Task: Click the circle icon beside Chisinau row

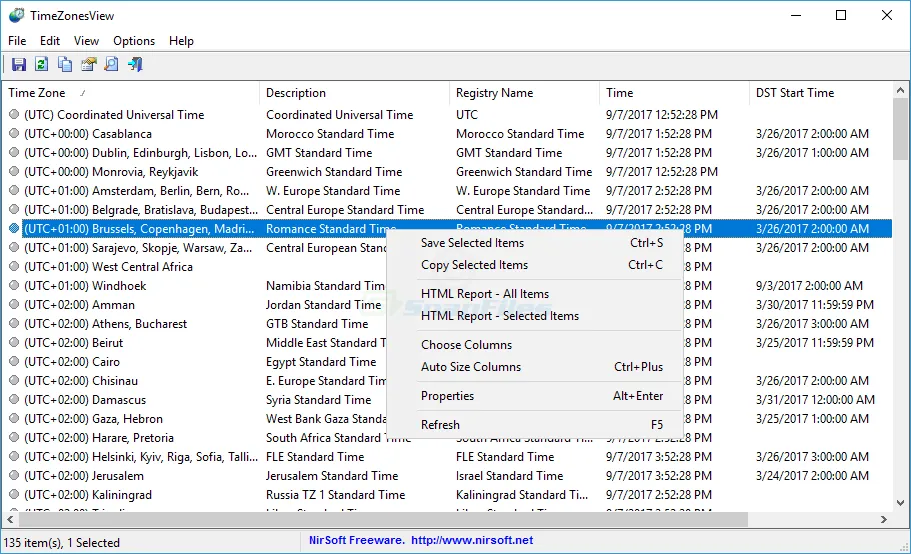Action: 14,380
